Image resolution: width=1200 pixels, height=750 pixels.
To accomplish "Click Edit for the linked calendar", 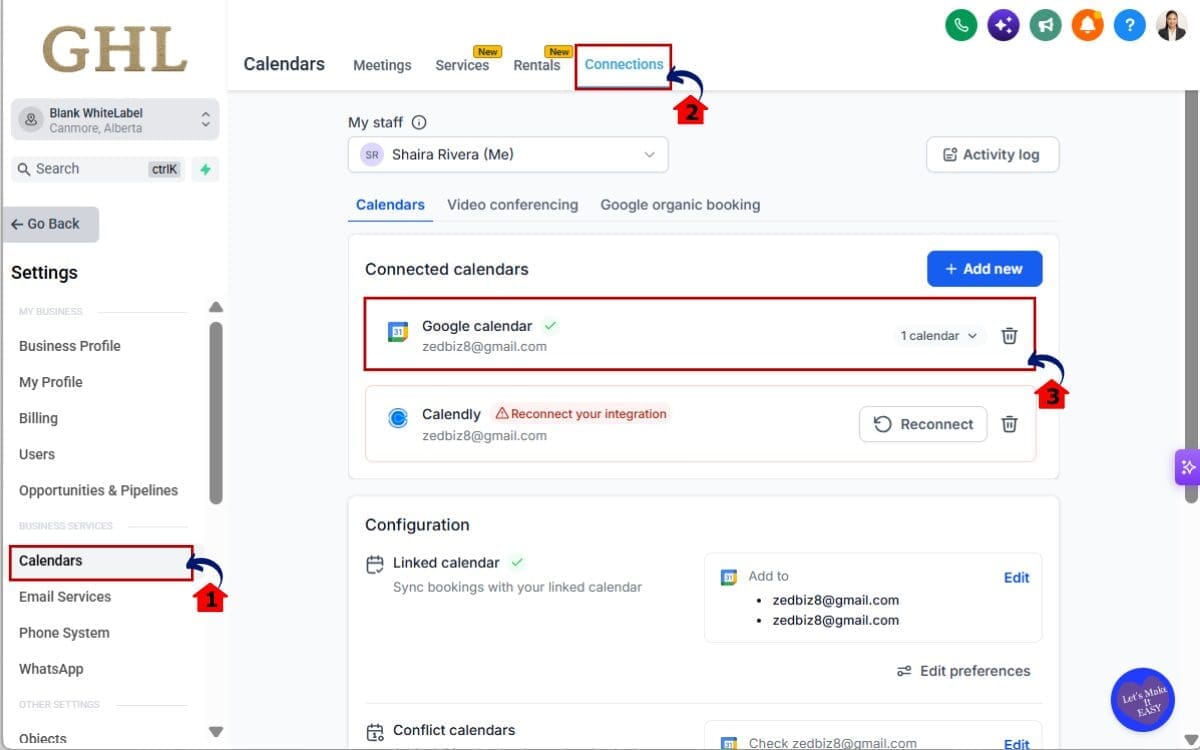I will (x=1016, y=577).
